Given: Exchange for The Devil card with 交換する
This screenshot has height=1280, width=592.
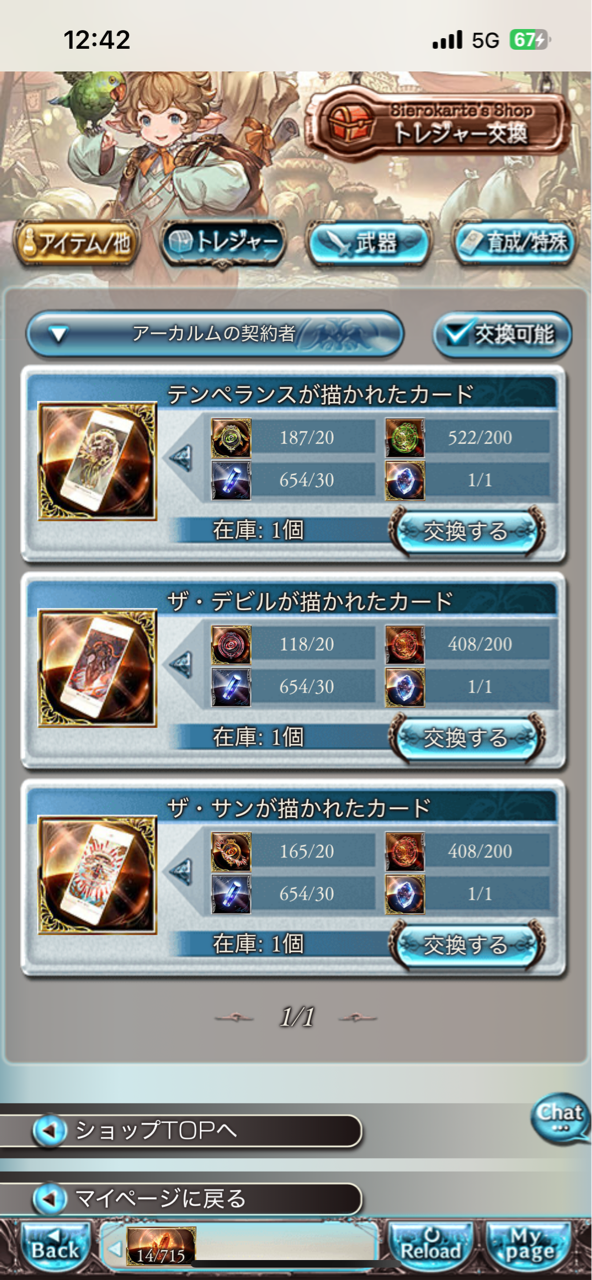Looking at the screenshot, I should pos(466,737).
